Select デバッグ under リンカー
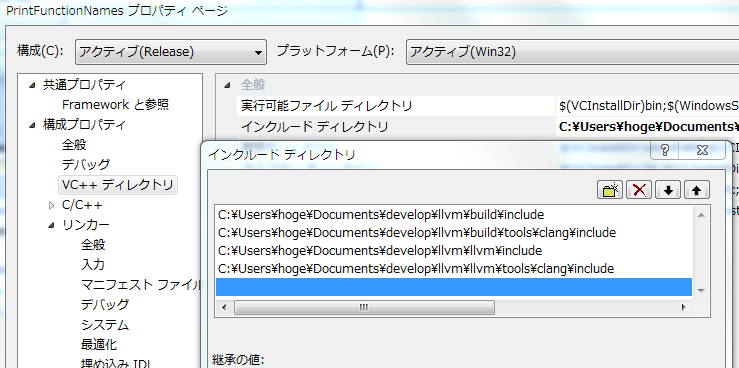The height and width of the screenshot is (368, 739). (x=105, y=304)
